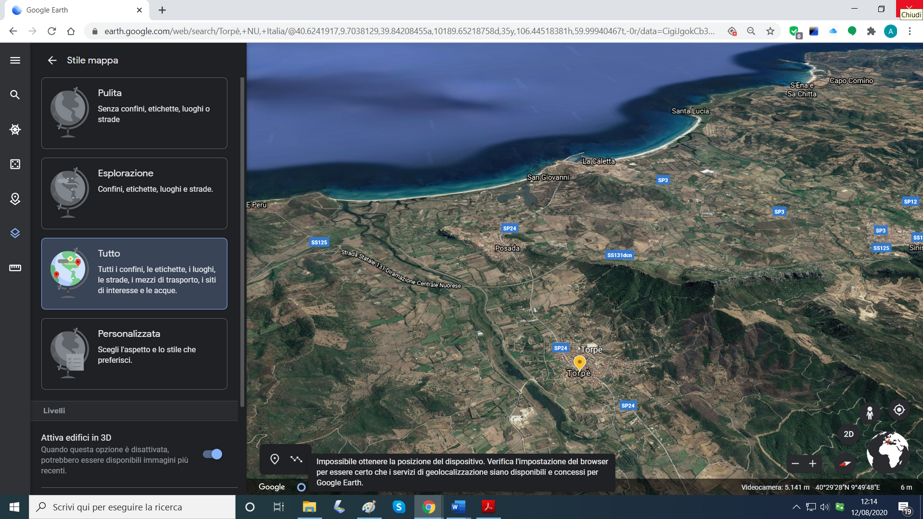Activate Street View pegman
The image size is (923, 519).
(x=869, y=413)
